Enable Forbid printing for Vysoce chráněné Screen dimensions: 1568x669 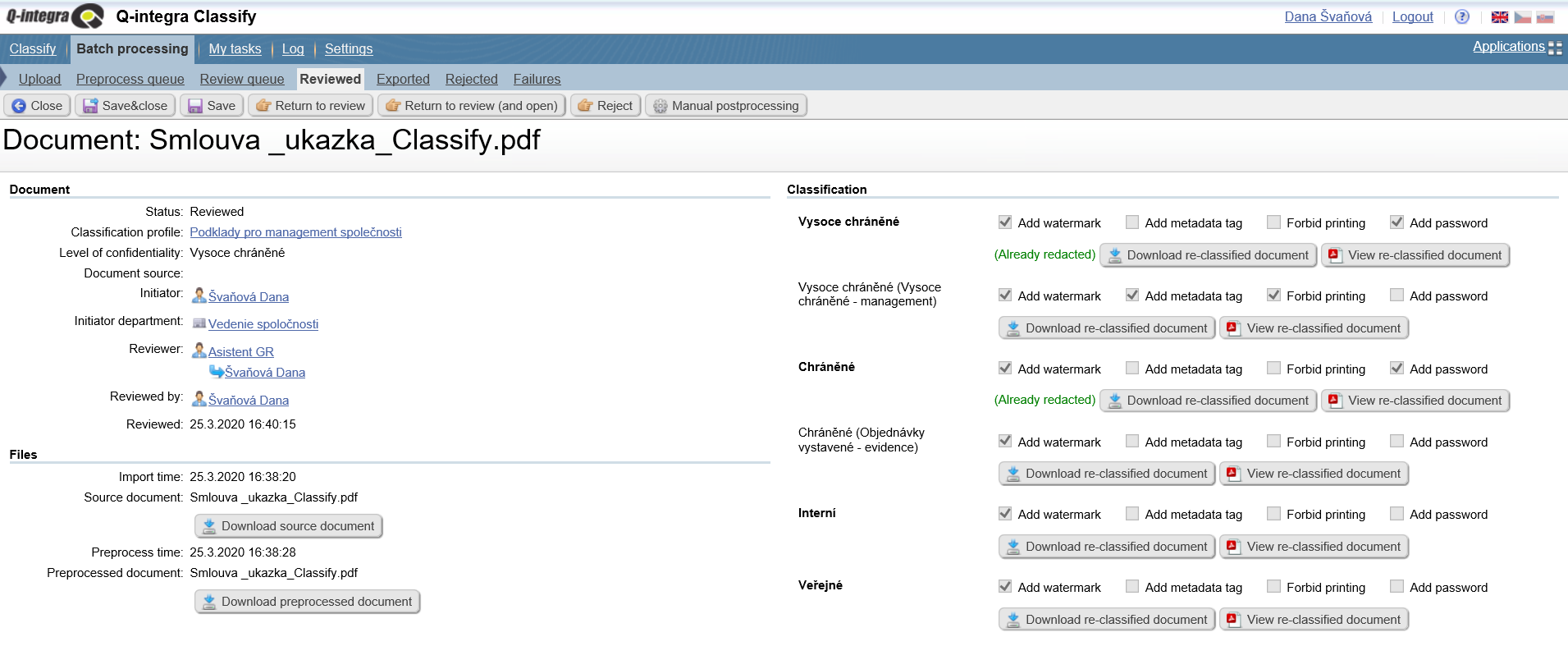click(x=1273, y=222)
